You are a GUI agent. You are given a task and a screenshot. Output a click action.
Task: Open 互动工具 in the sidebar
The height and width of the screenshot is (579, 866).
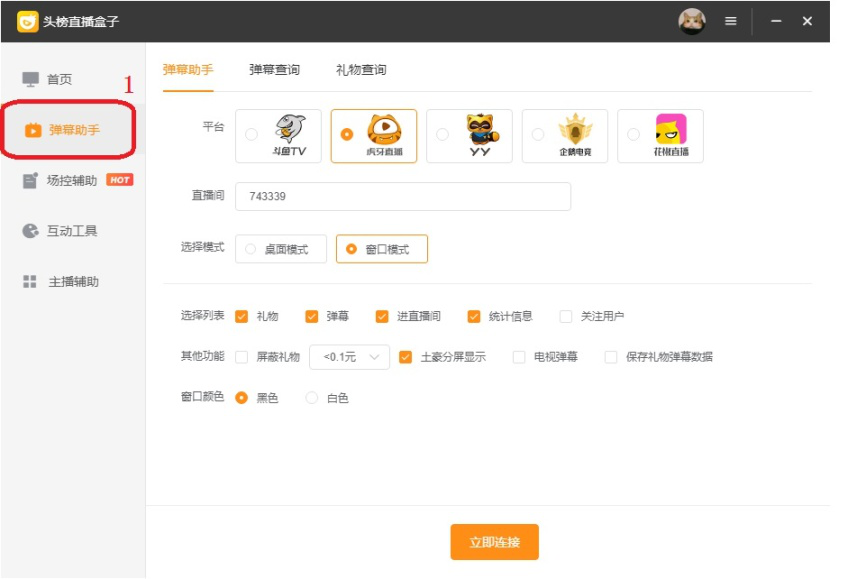coord(73,231)
